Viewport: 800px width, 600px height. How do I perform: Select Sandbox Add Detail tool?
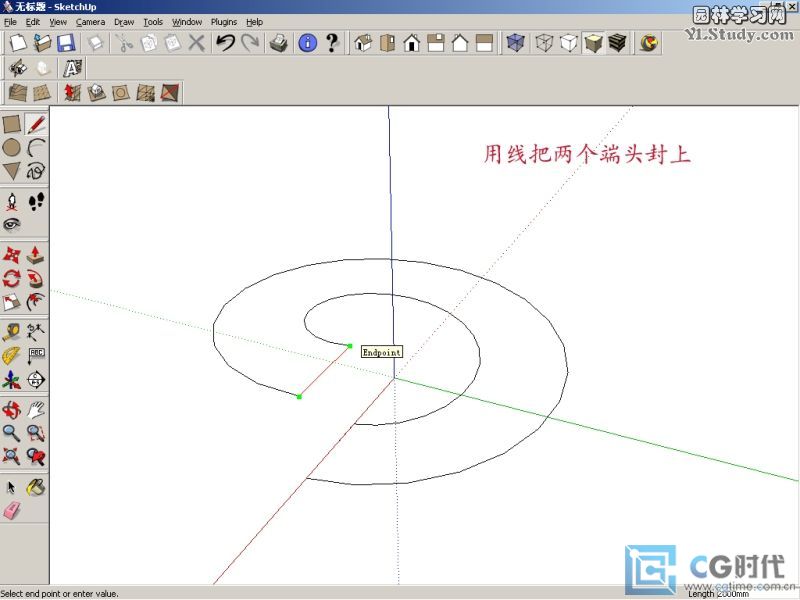tap(145, 93)
